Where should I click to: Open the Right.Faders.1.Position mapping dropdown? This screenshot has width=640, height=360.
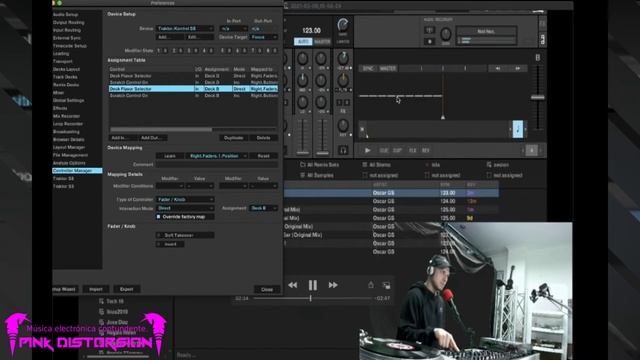(217, 156)
